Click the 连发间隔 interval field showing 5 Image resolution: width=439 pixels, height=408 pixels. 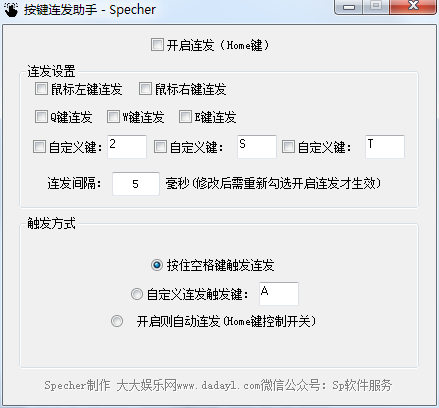136,184
